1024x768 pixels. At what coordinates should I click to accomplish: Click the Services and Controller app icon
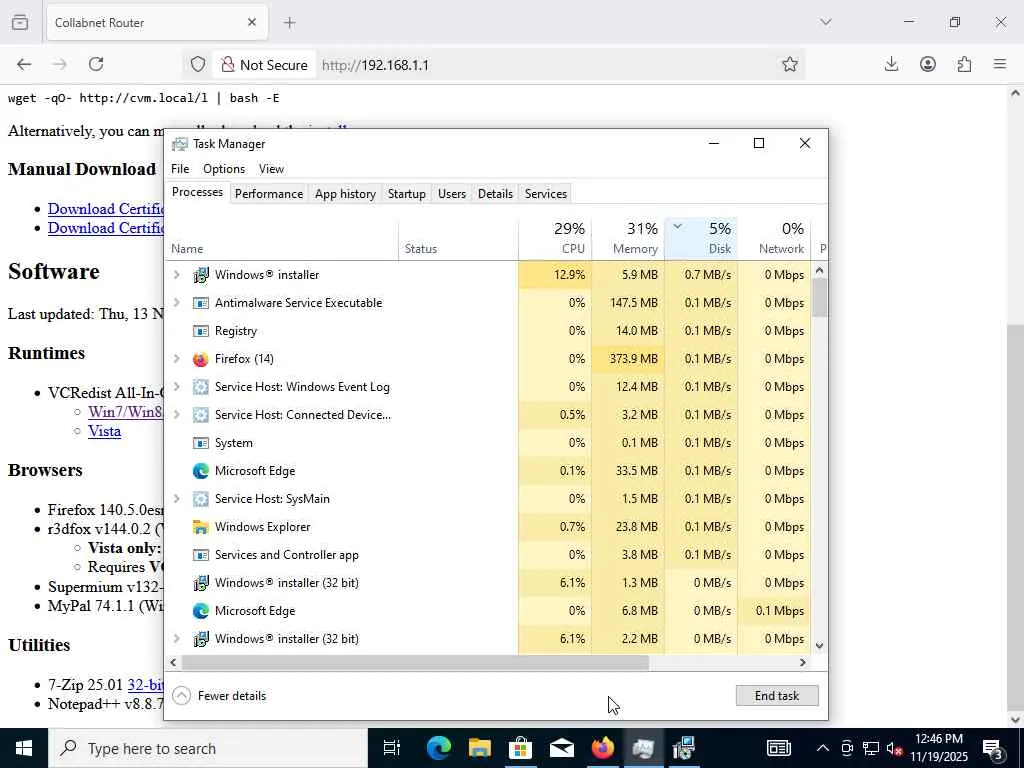pyautogui.click(x=201, y=555)
